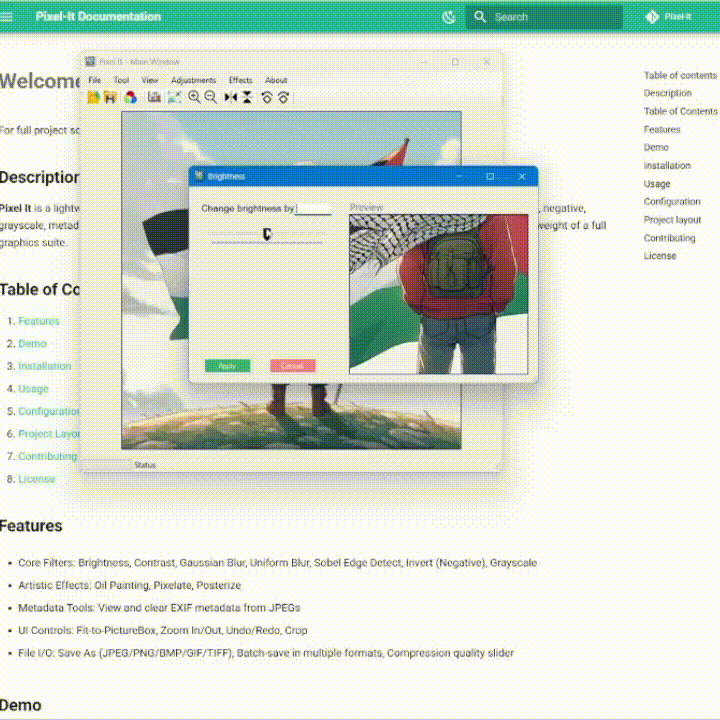
Task: Go to Installation in numbered contents list
Action: pyautogui.click(x=45, y=366)
